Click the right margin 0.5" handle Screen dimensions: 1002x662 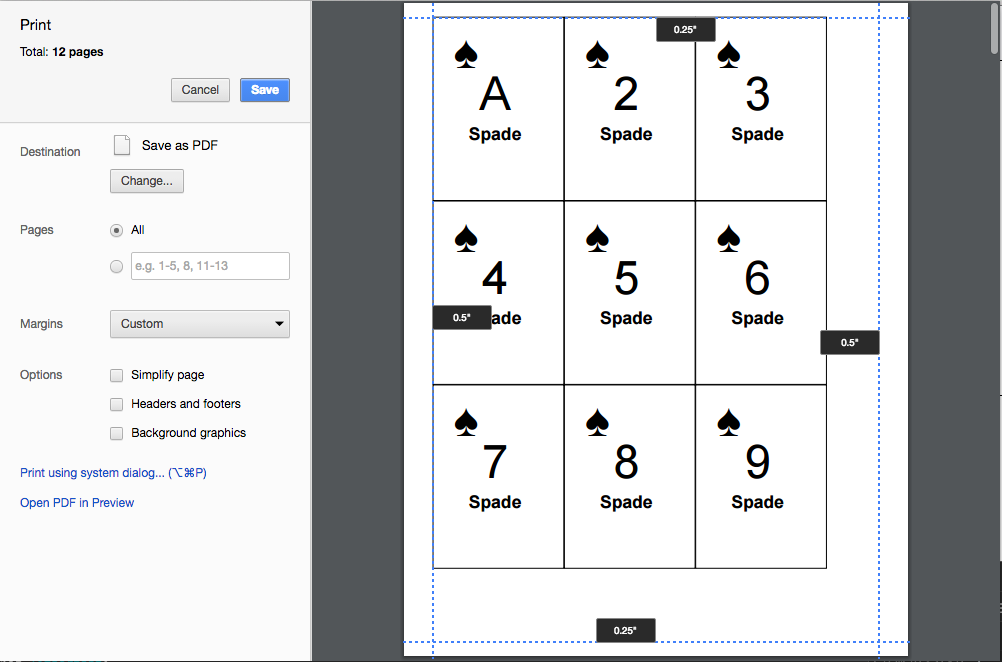pos(849,343)
